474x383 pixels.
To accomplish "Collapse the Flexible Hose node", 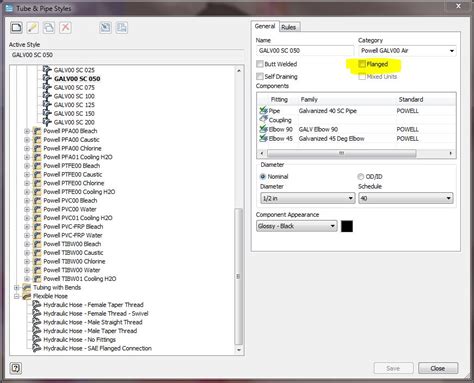I will click(17, 296).
